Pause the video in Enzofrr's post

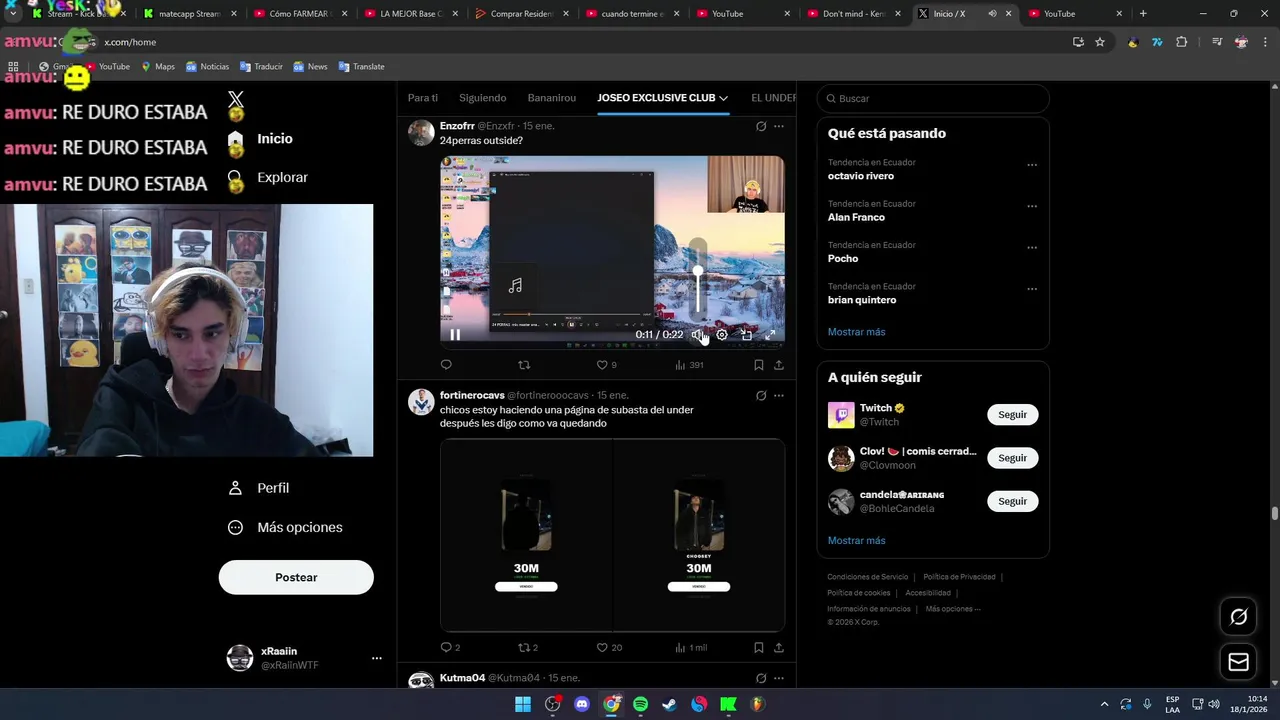click(455, 335)
